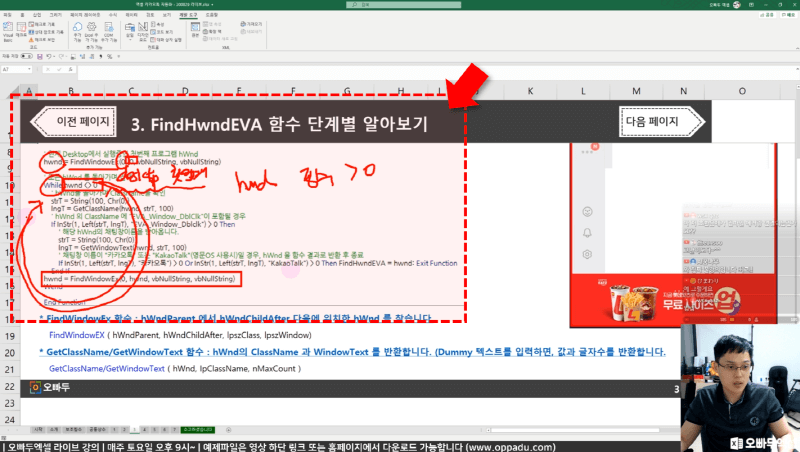Click the Insert Function fx icon

(70, 69)
